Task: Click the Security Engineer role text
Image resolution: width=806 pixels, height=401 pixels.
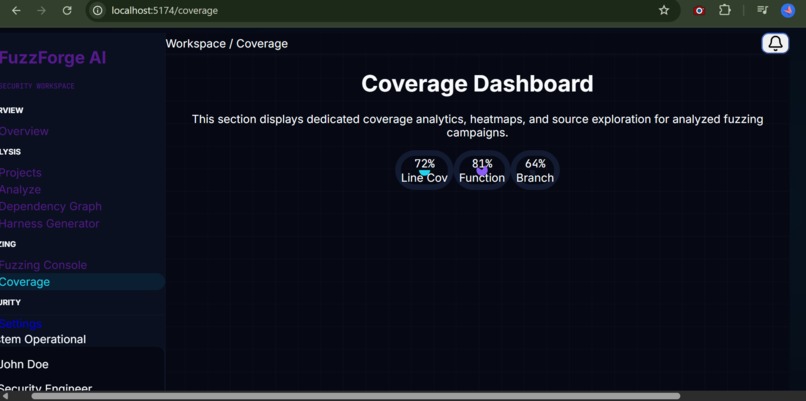Action: (46, 387)
